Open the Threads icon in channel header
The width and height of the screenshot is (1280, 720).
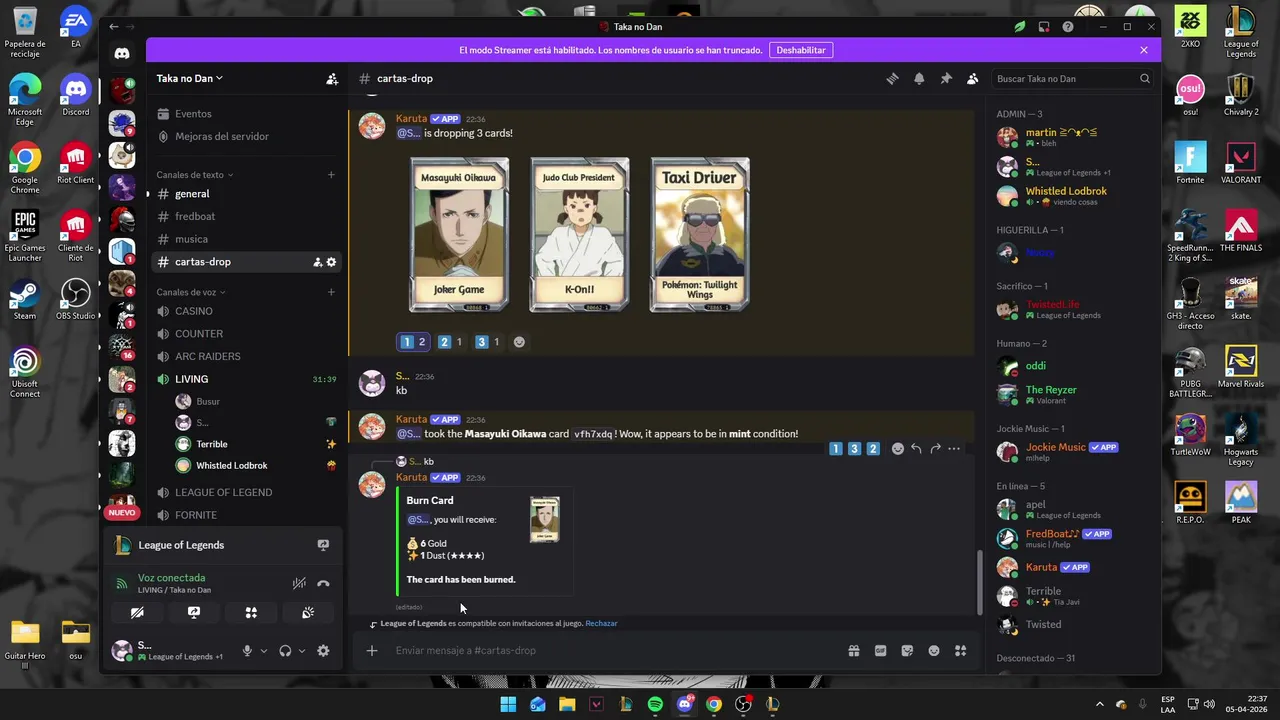point(892,79)
